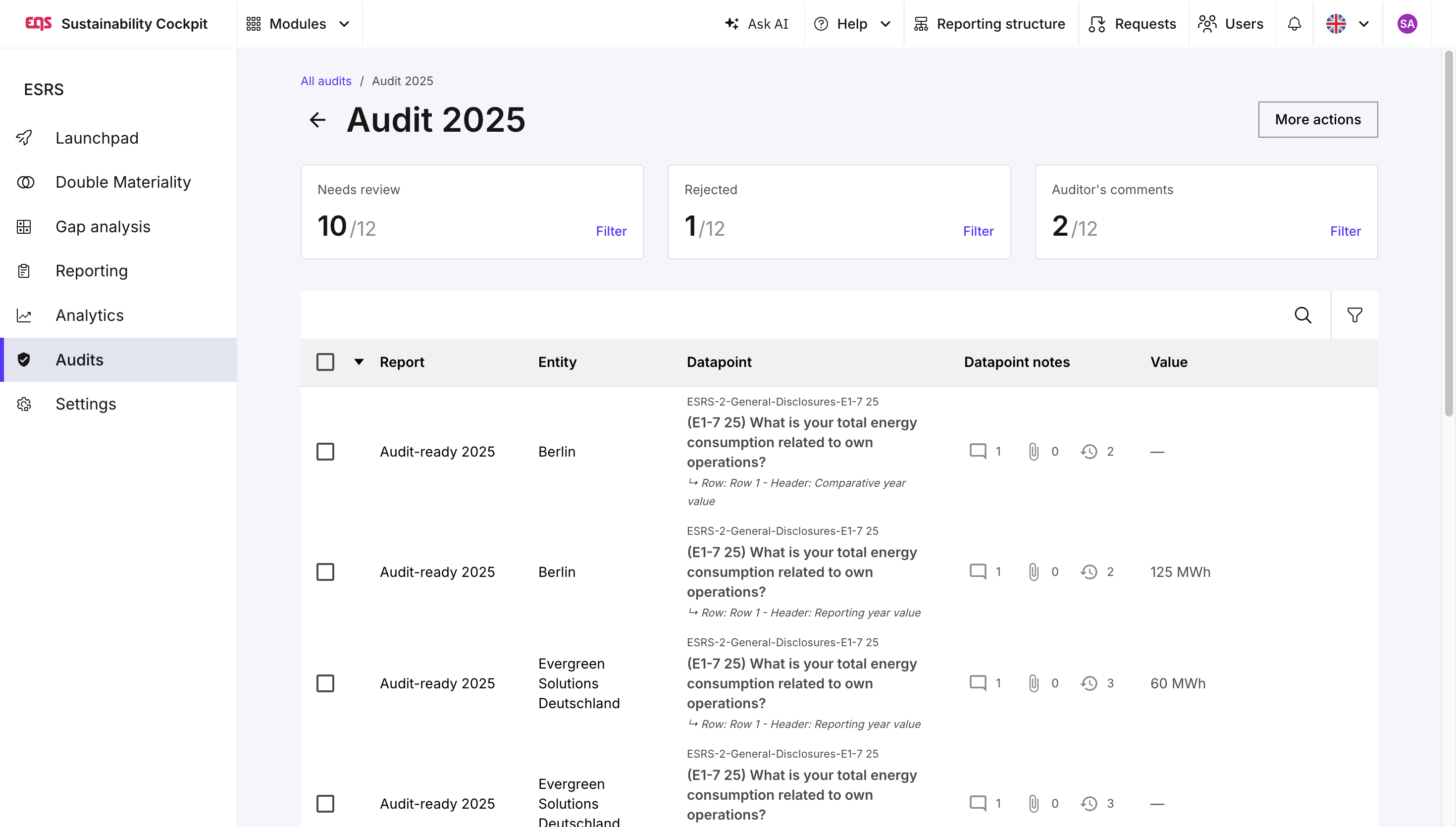The width and height of the screenshot is (1456, 827).
Task: Click the Ask AI sparkle icon
Action: [732, 24]
